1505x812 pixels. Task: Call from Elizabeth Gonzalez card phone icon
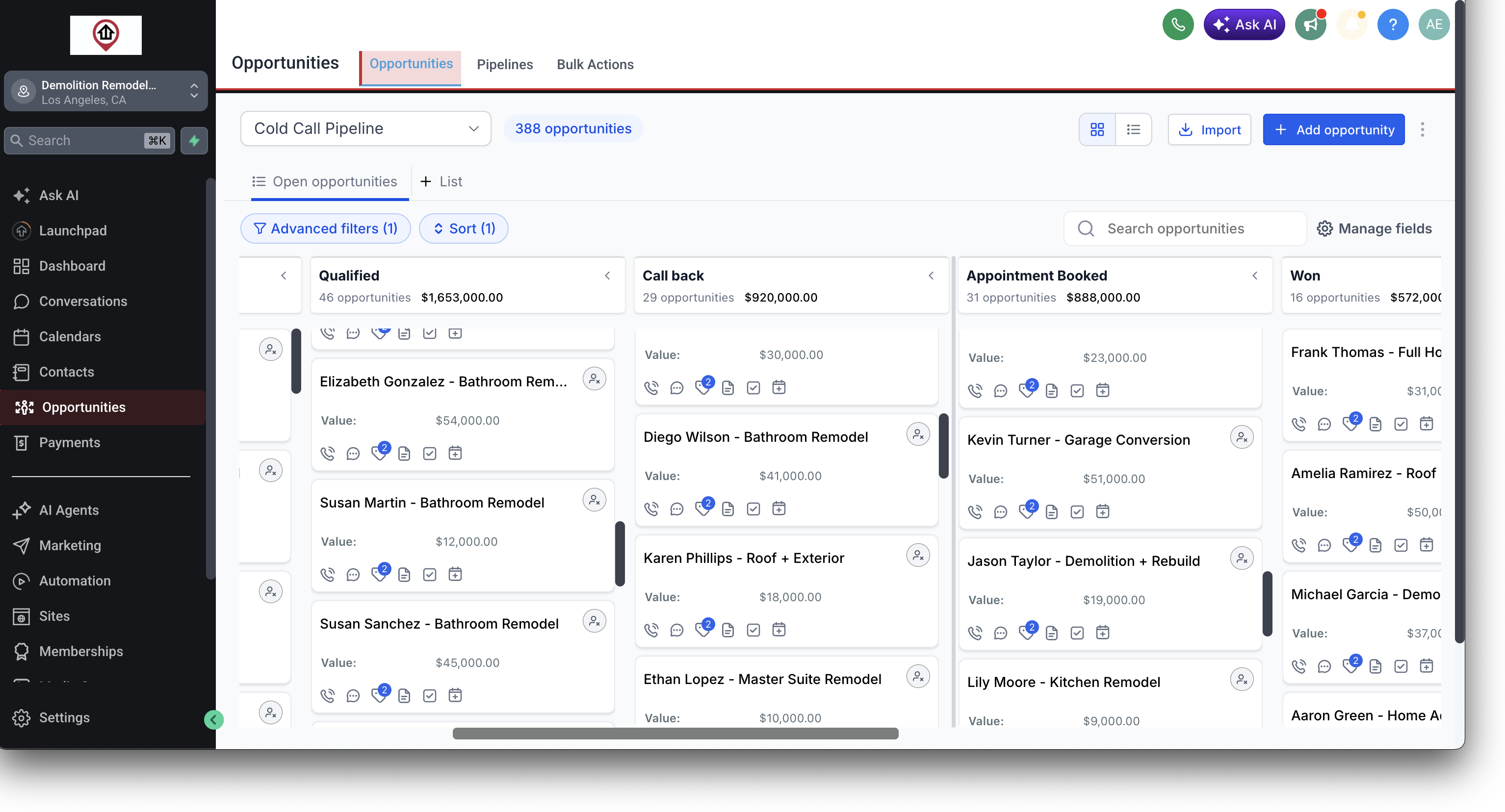[x=328, y=454]
